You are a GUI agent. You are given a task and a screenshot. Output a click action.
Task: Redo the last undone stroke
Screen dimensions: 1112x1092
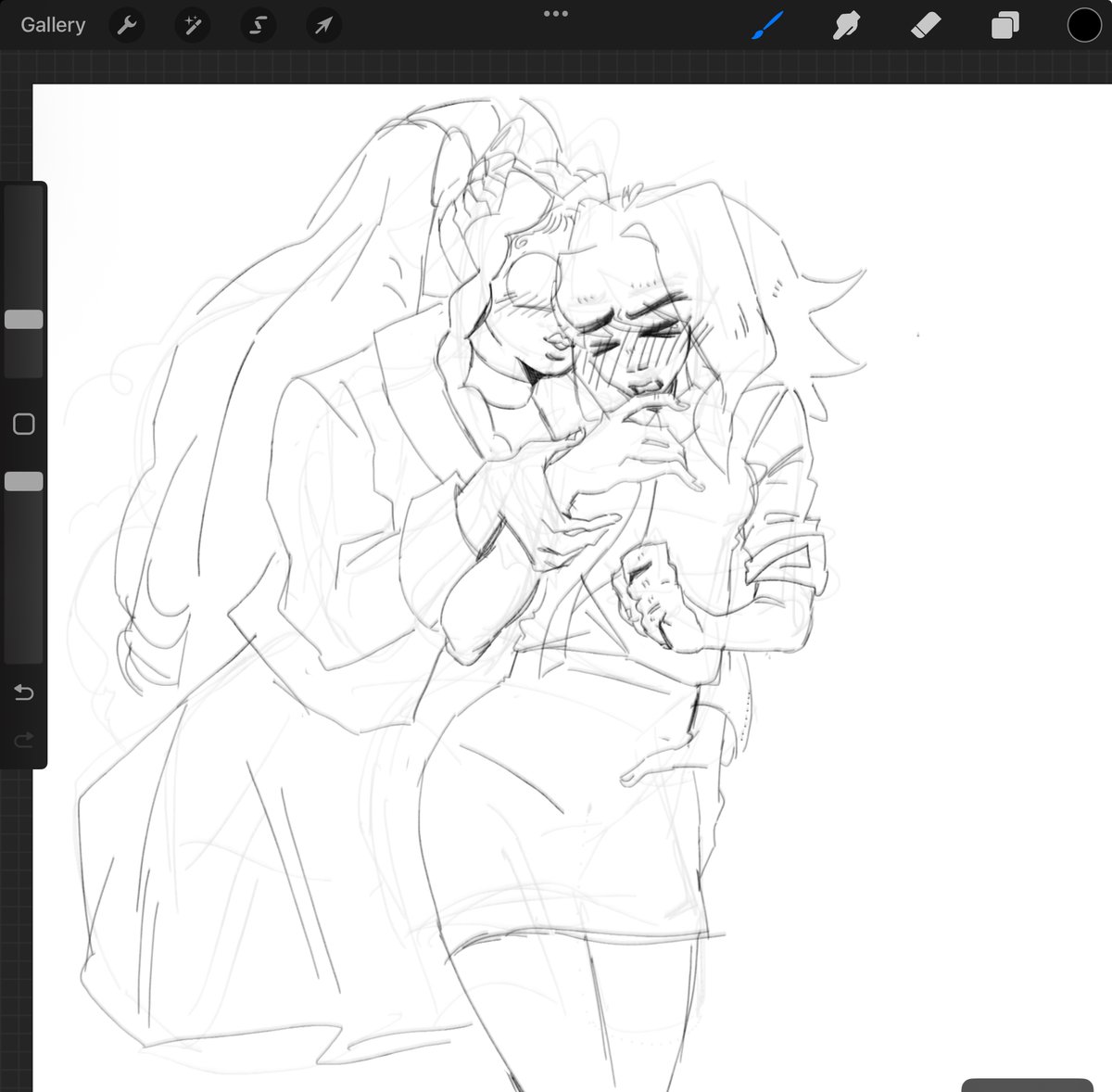point(24,739)
